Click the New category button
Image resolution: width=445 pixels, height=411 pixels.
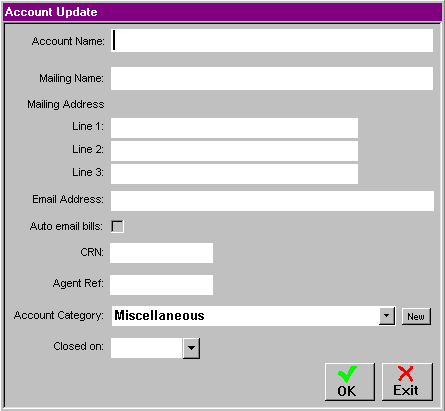(x=416, y=316)
